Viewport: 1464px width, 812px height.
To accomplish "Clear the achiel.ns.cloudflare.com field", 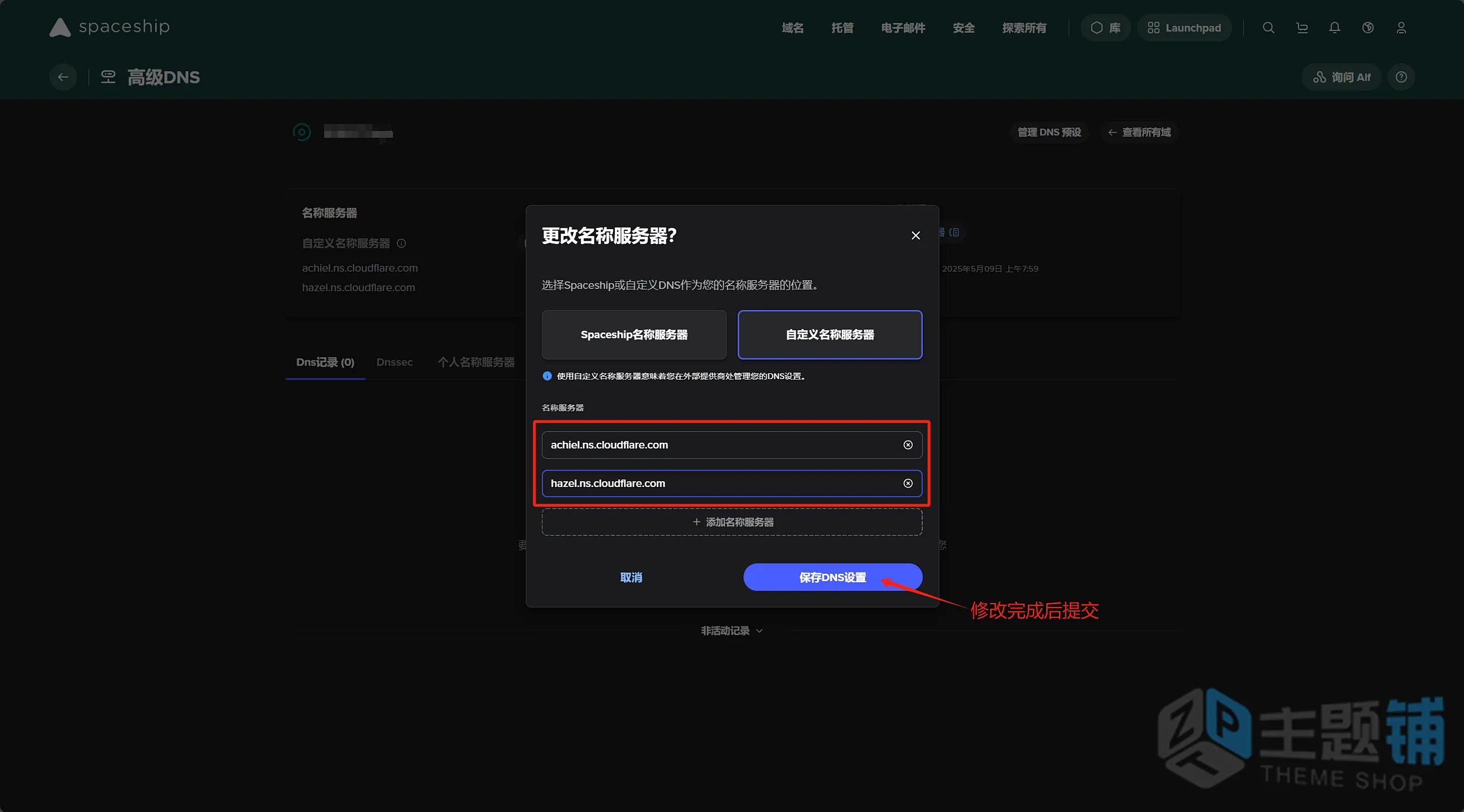I will point(908,445).
